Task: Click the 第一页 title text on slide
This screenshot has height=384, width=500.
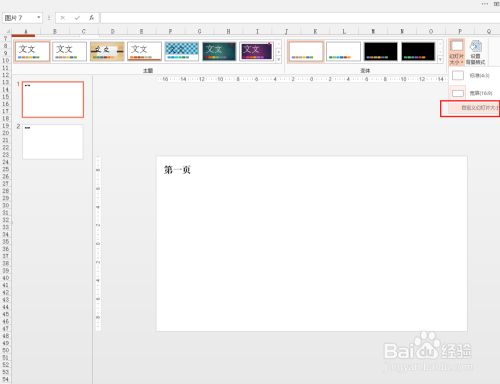Action: (x=177, y=170)
